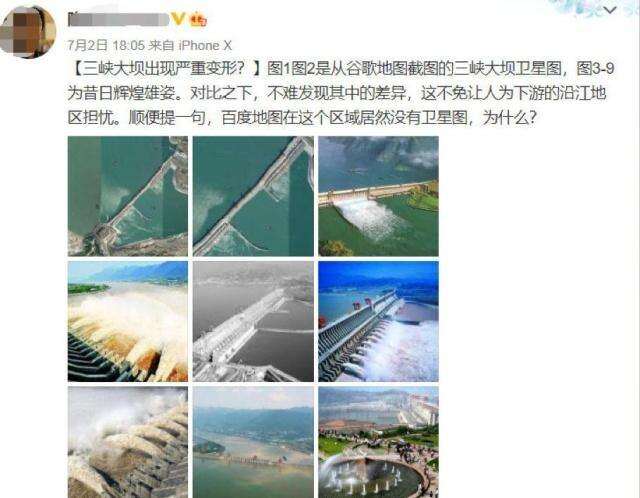Screen dimensions: 640x498
Task: Open photo of fountain plaza near dam
Action: [378, 442]
